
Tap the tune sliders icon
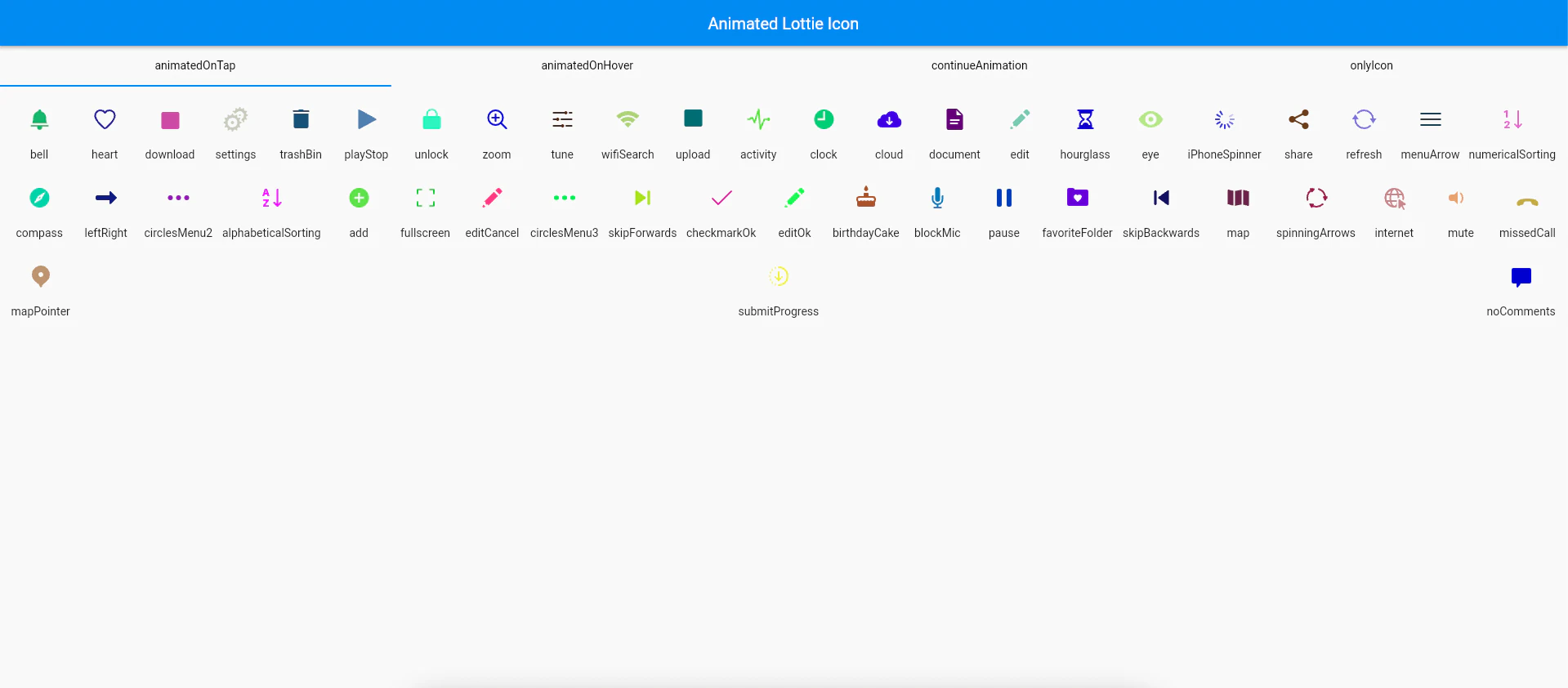point(562,119)
